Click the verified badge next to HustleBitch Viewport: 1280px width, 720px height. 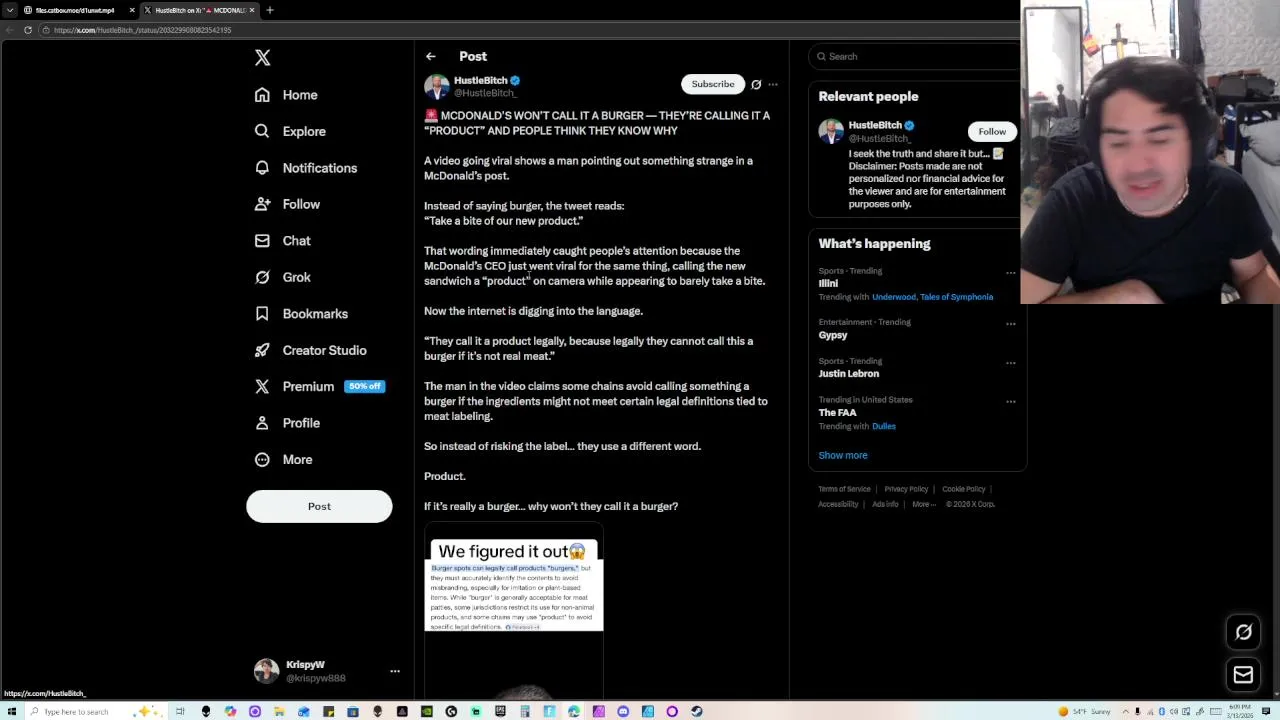[515, 80]
